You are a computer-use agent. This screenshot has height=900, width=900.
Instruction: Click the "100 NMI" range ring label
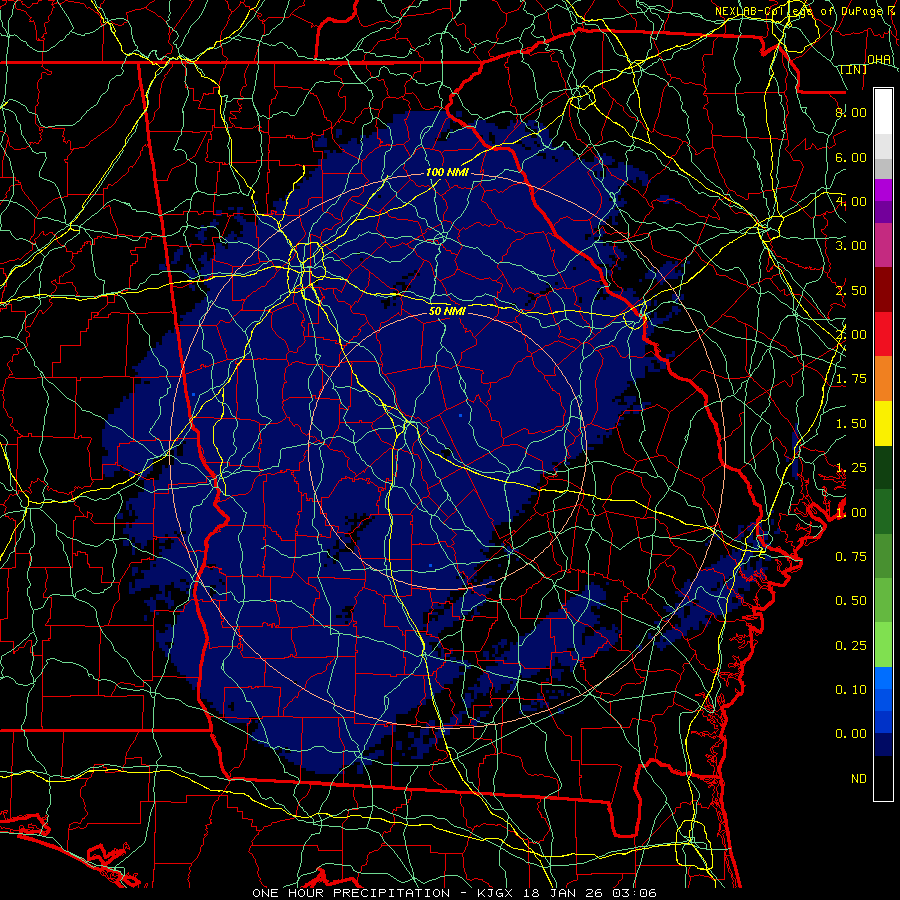point(447,172)
